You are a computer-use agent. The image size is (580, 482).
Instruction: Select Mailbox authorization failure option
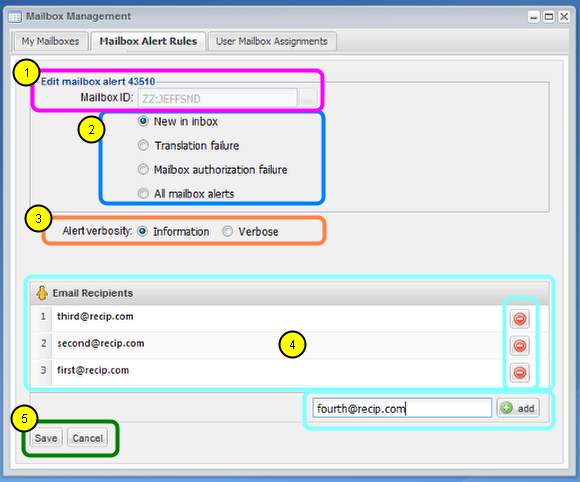click(143, 169)
